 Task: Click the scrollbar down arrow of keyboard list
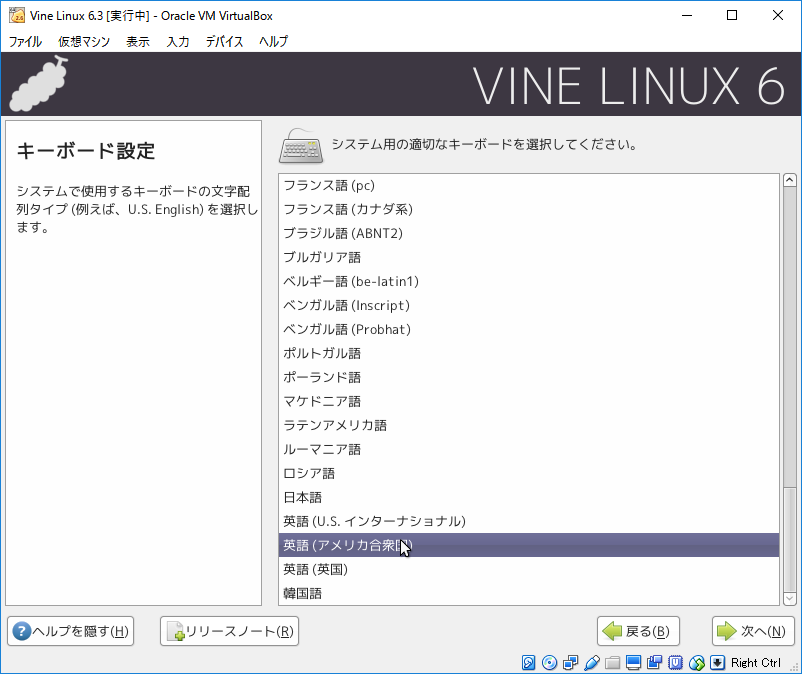coord(790,597)
